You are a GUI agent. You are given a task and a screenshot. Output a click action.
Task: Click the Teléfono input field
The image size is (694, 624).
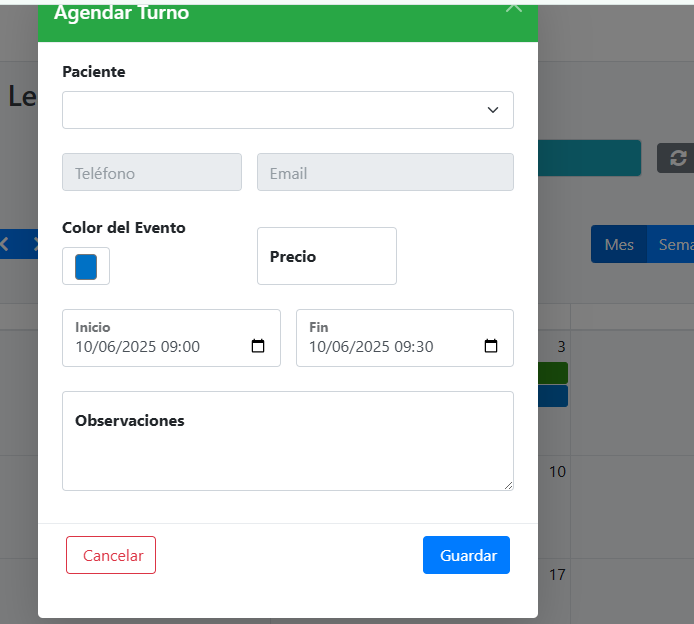point(152,172)
